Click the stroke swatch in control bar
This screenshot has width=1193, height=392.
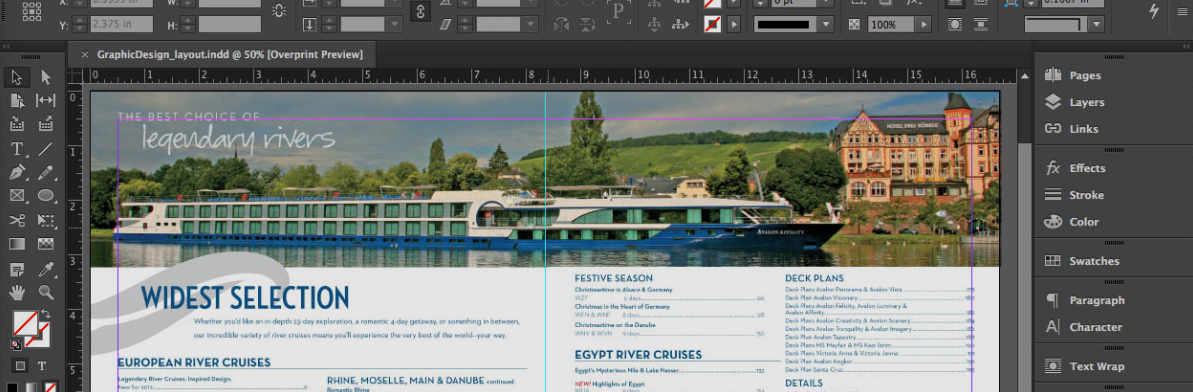click(x=713, y=24)
